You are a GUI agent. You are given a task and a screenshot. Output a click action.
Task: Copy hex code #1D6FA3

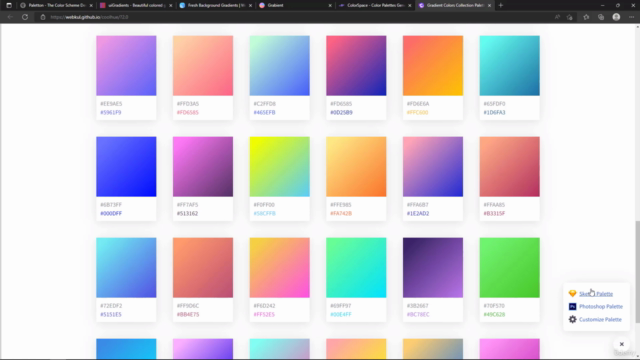[494, 112]
